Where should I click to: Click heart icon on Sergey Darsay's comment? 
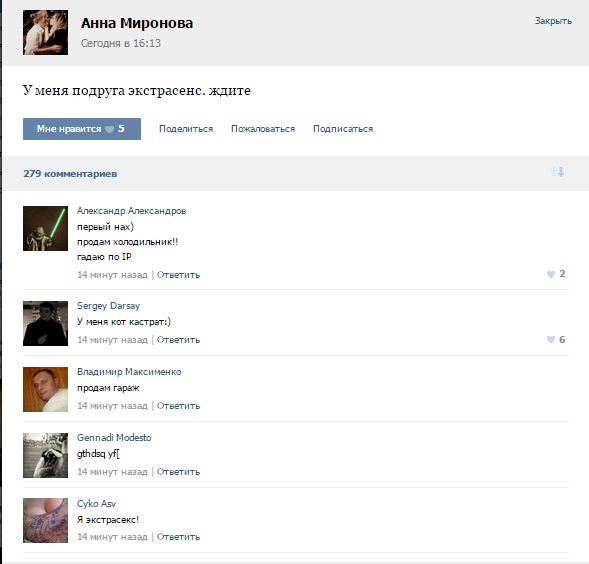click(x=551, y=340)
